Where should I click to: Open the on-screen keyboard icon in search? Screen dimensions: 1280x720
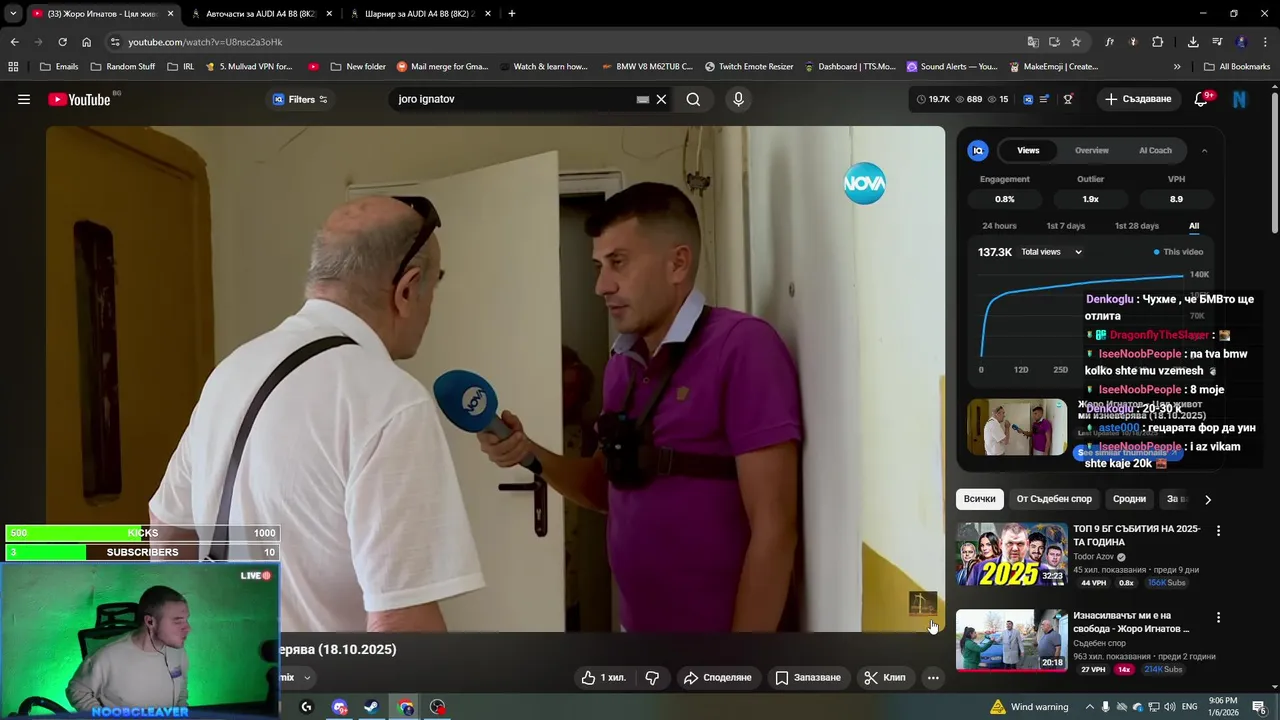(643, 99)
